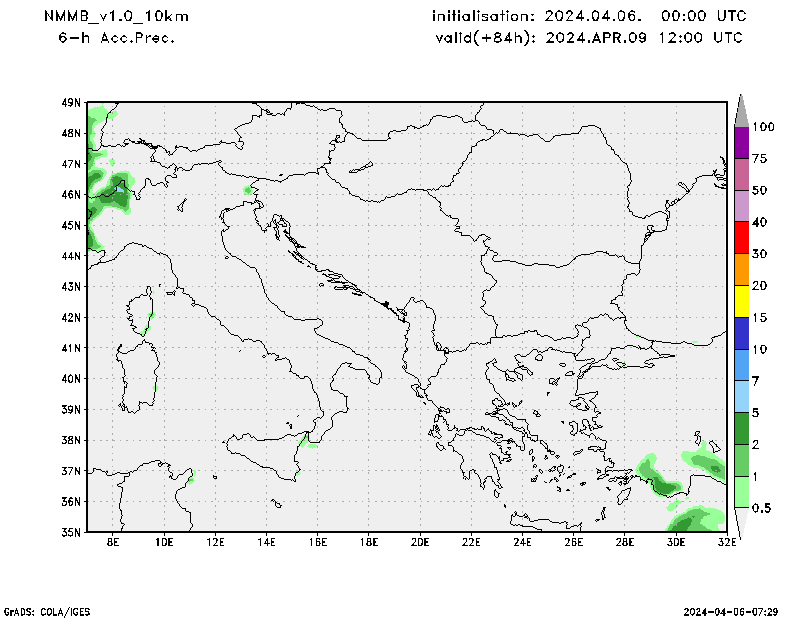Click the red 30–40 legend color band
The image size is (800, 618).
click(x=742, y=238)
